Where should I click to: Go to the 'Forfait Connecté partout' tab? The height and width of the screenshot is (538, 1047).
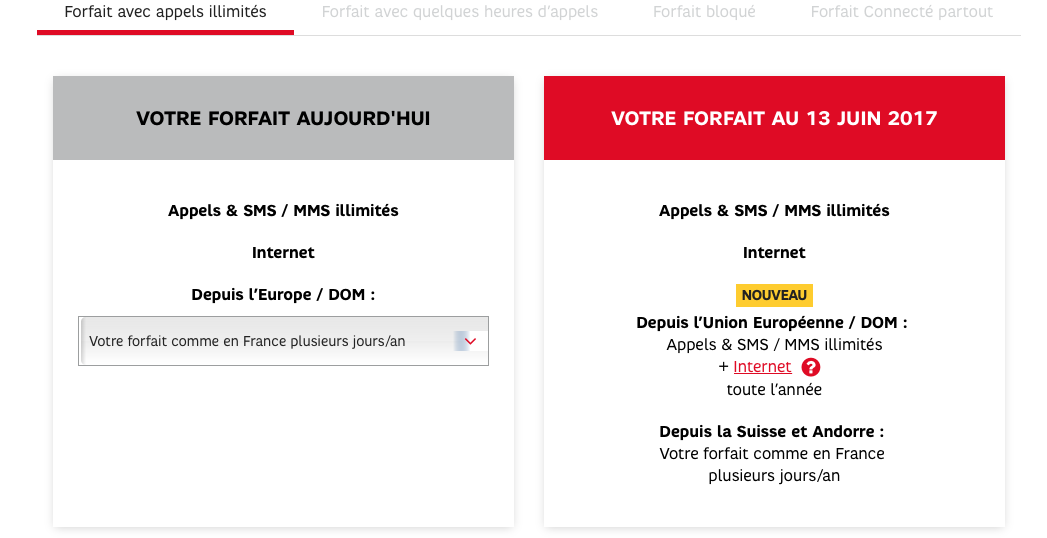(x=902, y=13)
